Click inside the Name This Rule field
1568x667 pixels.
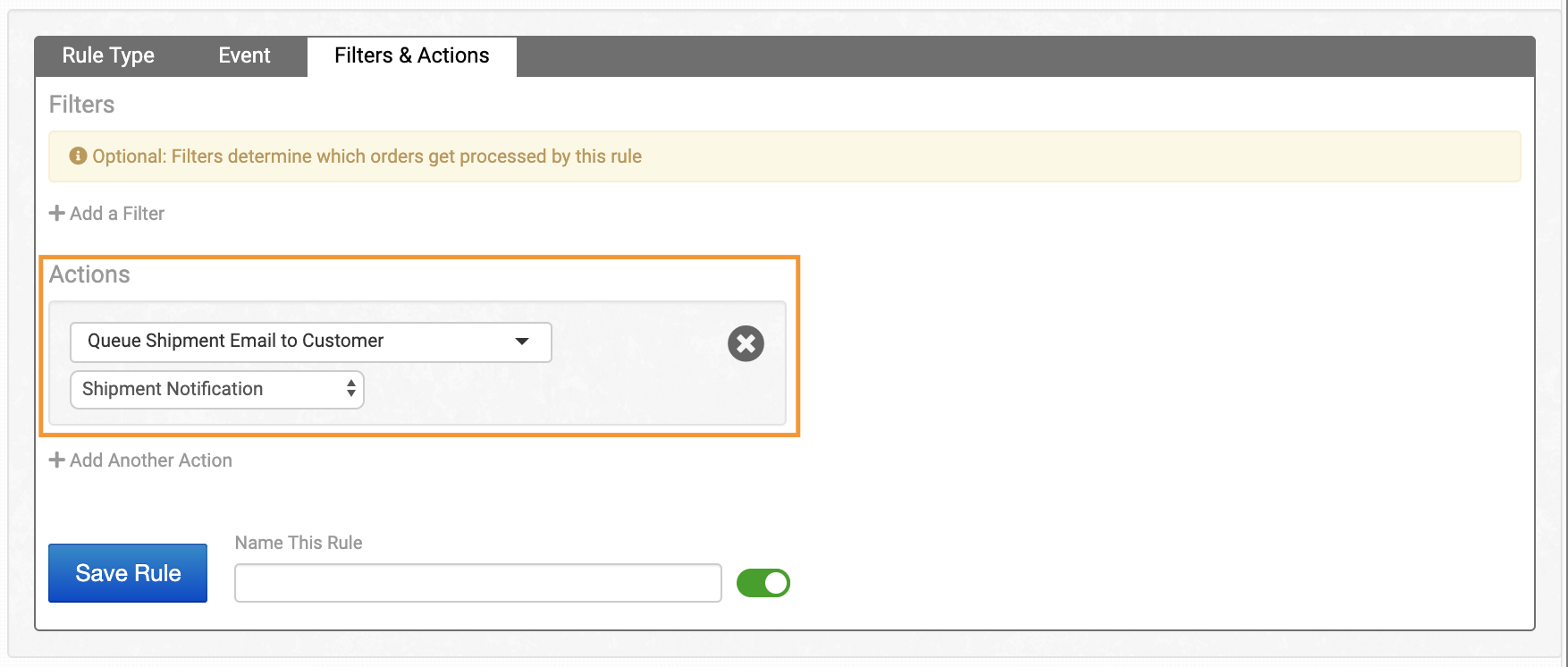point(477,582)
